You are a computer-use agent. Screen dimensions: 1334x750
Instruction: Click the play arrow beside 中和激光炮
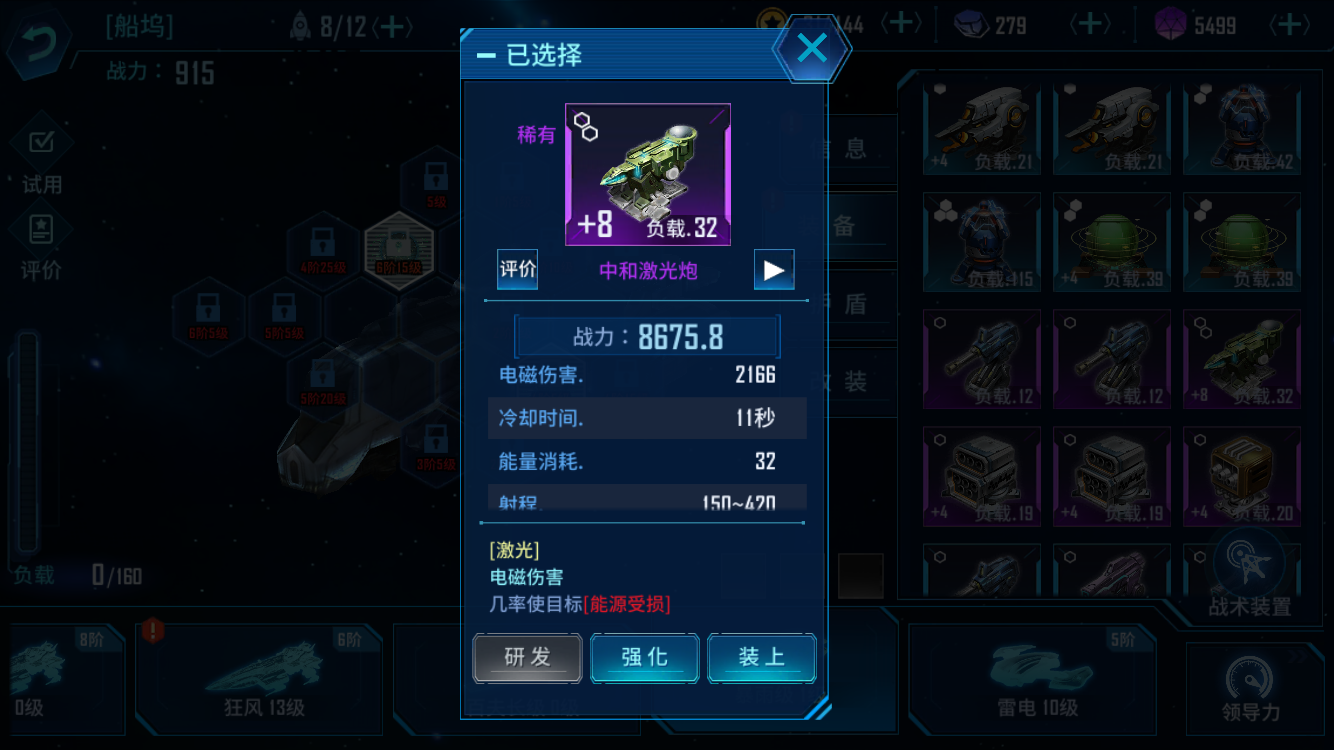[x=774, y=270]
